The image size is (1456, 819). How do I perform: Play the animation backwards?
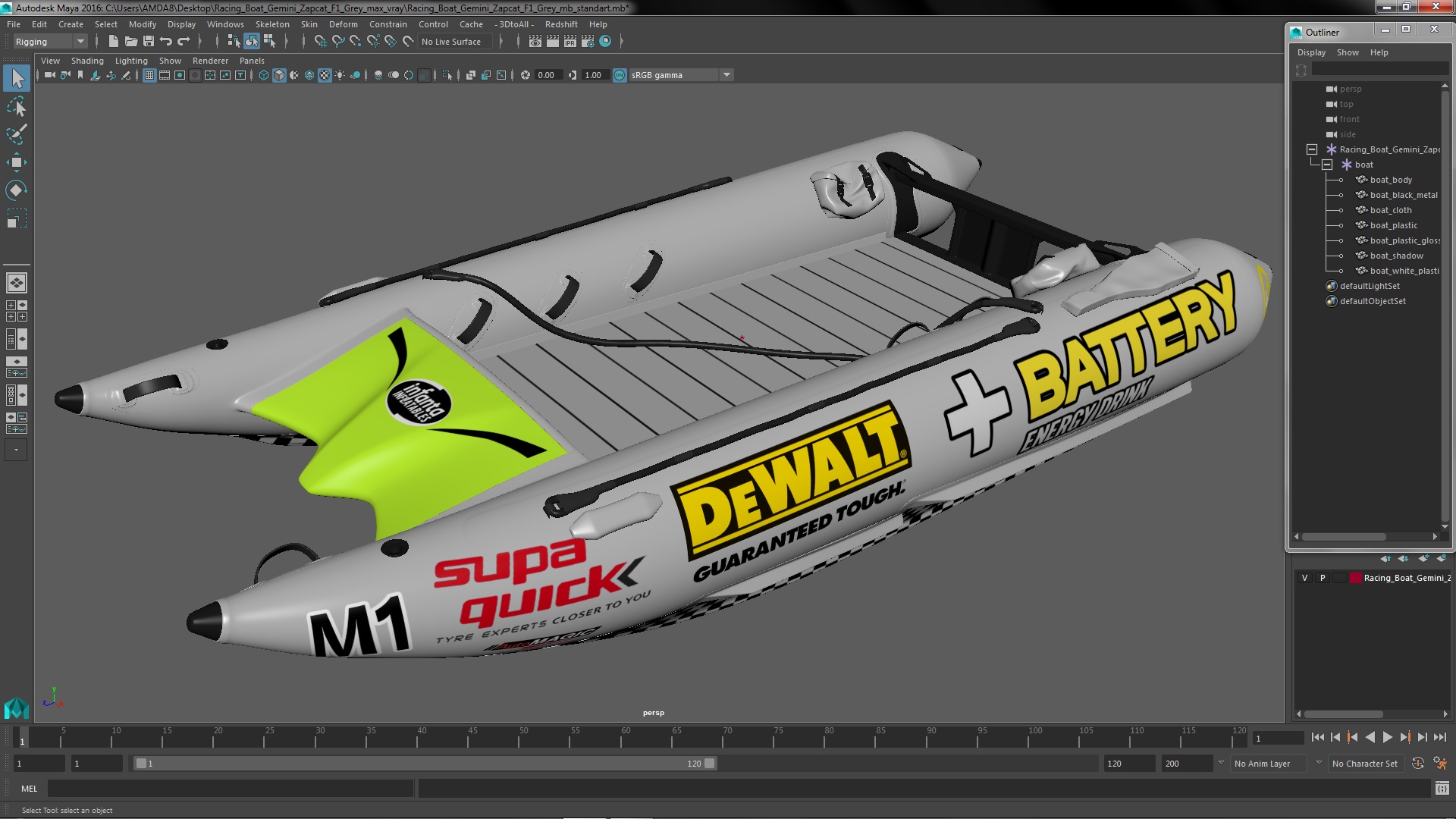point(1370,737)
